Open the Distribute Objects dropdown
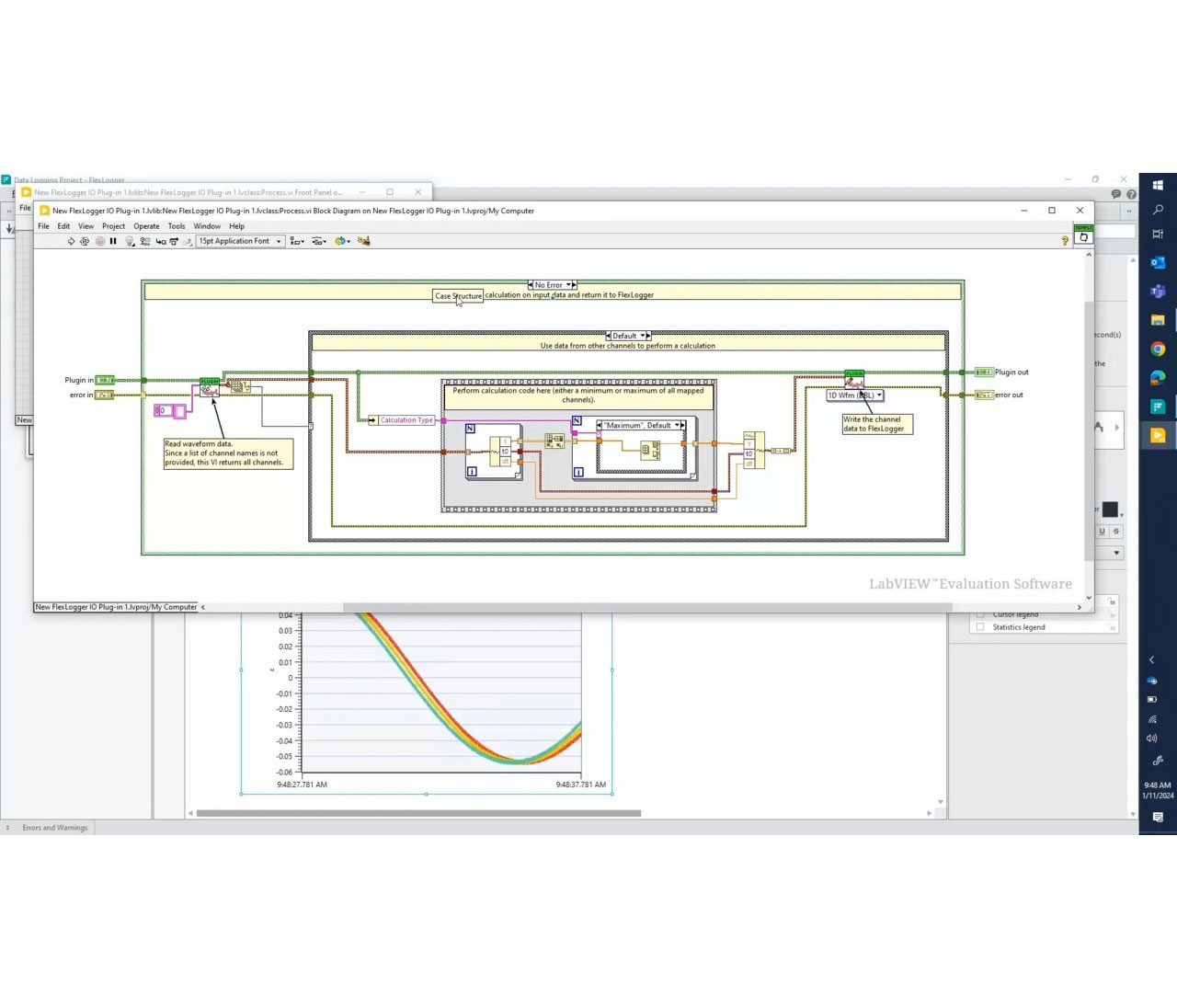Viewport: 1177px width, 1008px height. click(319, 241)
